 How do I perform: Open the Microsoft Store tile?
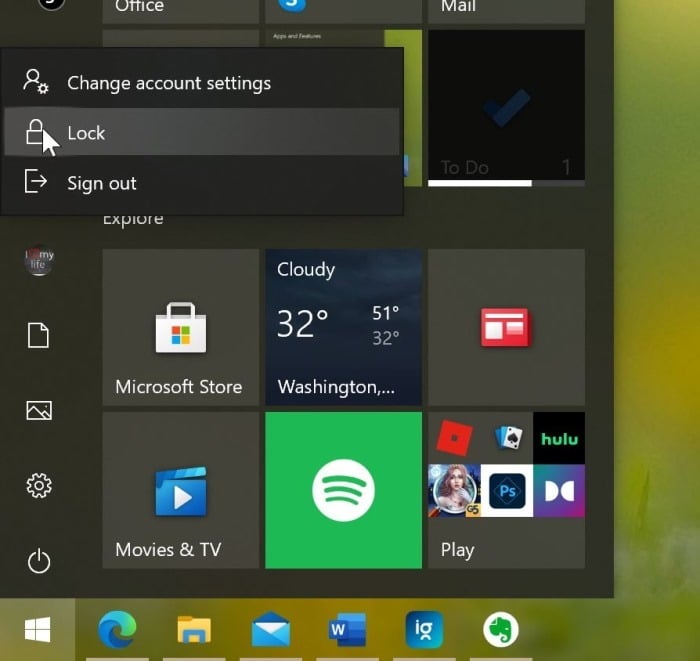click(181, 327)
